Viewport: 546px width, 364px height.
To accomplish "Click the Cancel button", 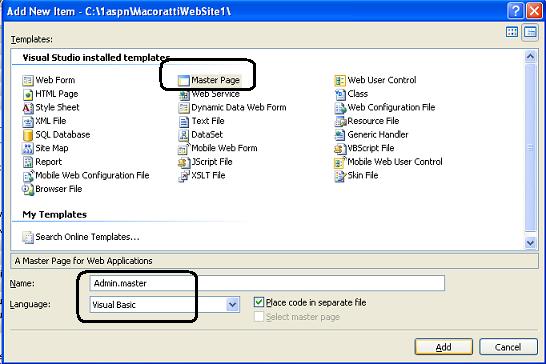I will click(508, 347).
